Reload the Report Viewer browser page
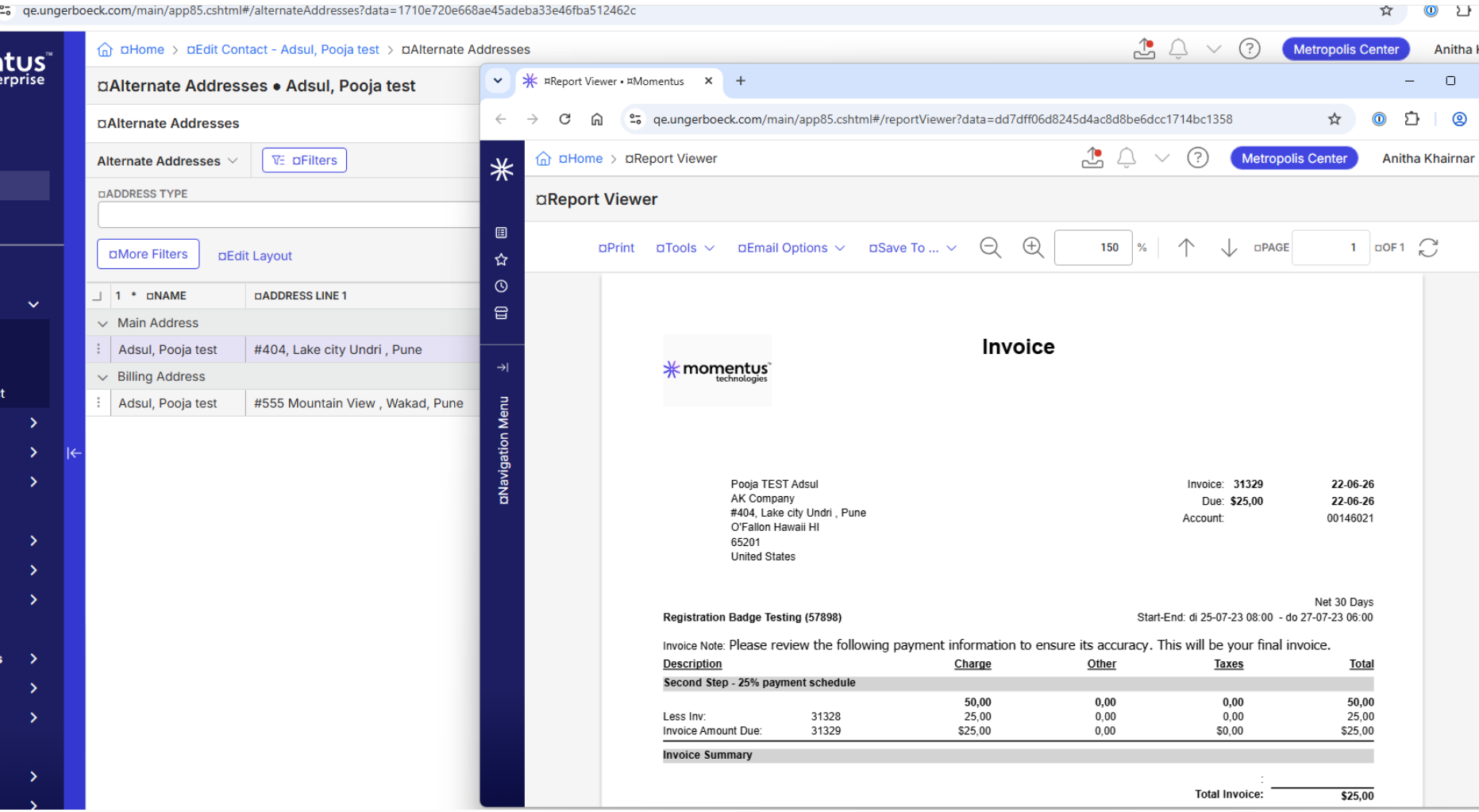Viewport: 1479px width, 812px height. (564, 119)
